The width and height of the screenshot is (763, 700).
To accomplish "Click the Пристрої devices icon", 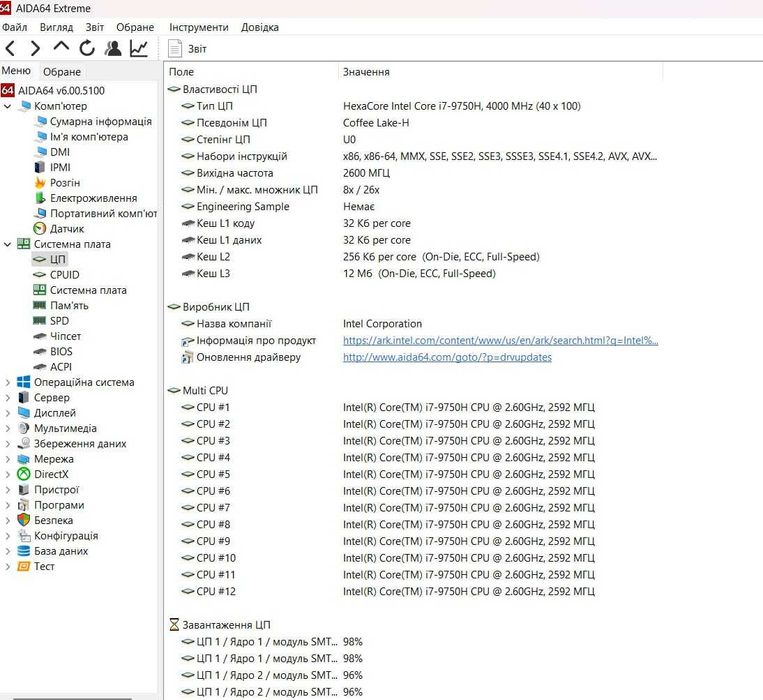I will (23, 490).
